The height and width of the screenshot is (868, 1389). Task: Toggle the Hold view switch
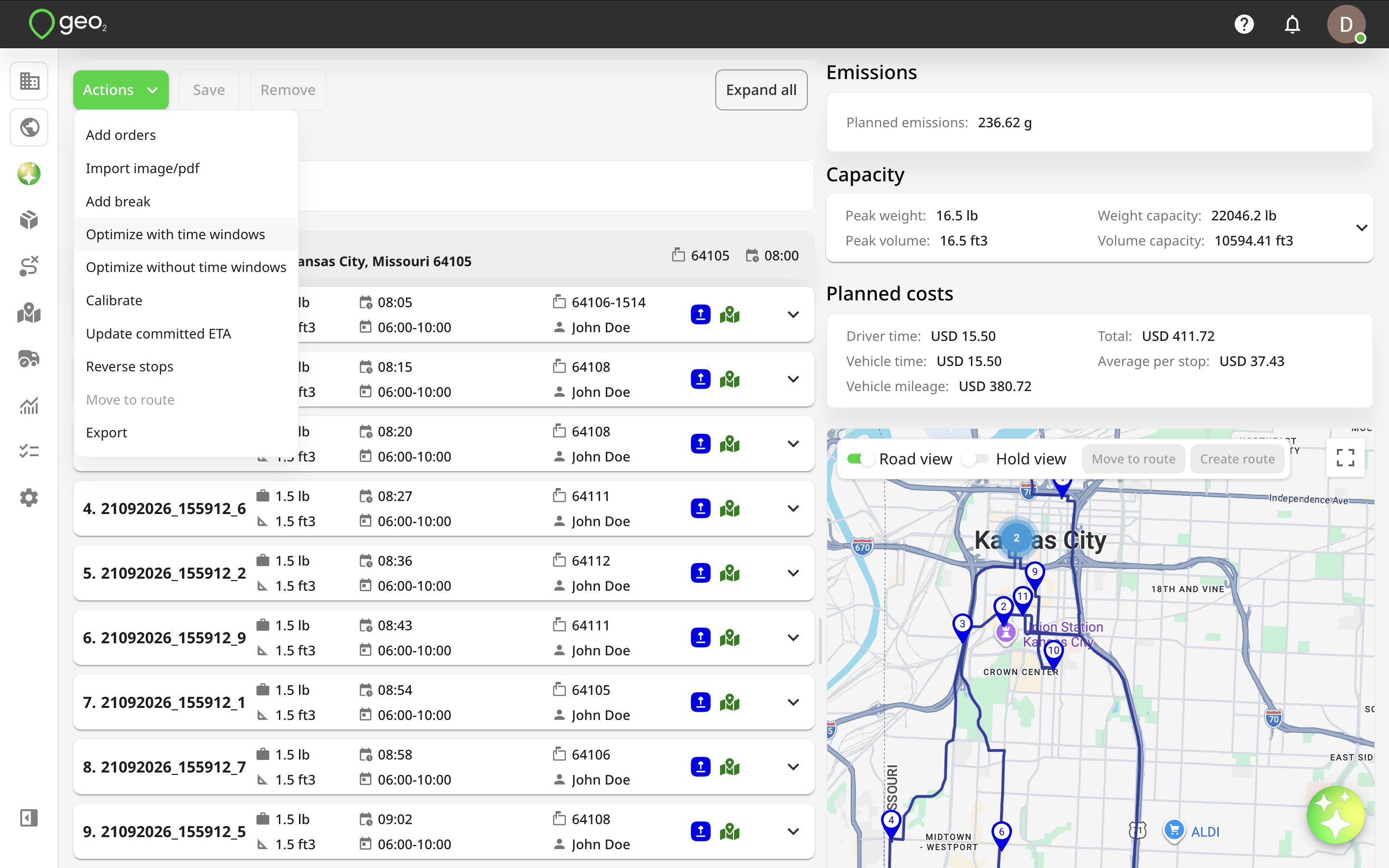976,459
